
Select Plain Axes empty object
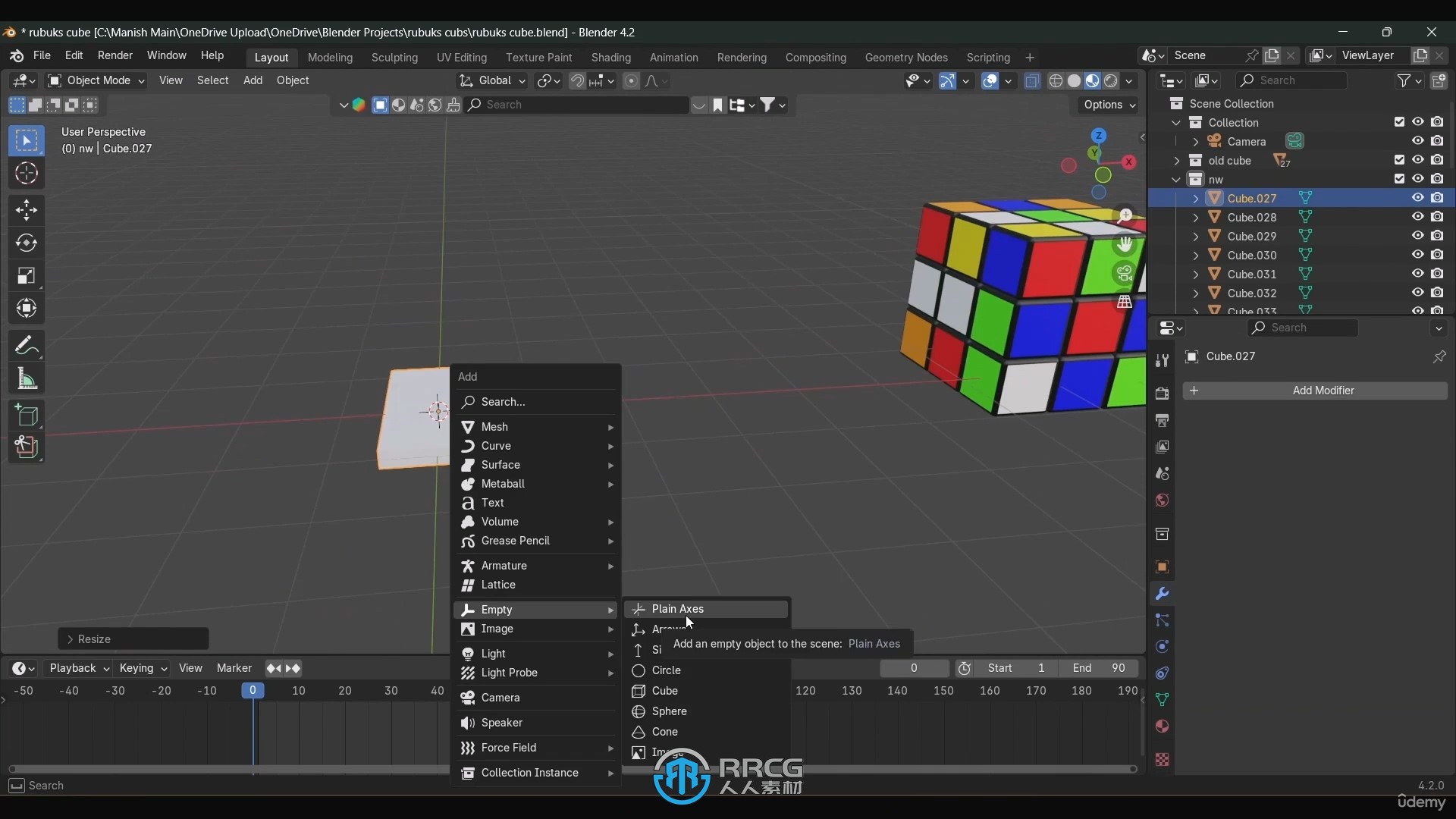pyautogui.click(x=678, y=608)
